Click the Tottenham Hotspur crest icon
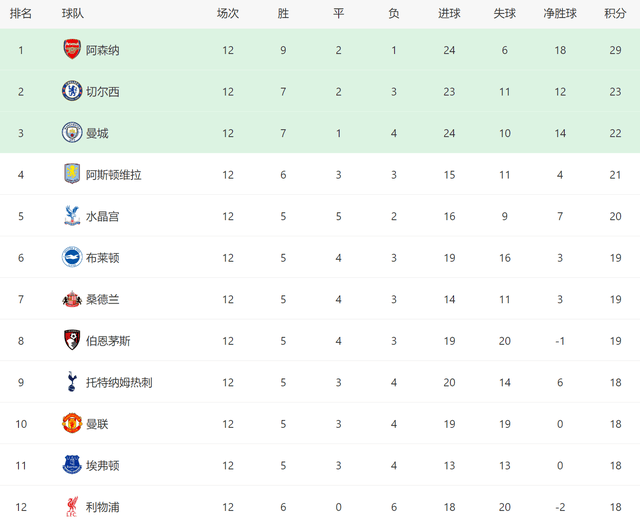The height and width of the screenshot is (522, 640). click(72, 382)
